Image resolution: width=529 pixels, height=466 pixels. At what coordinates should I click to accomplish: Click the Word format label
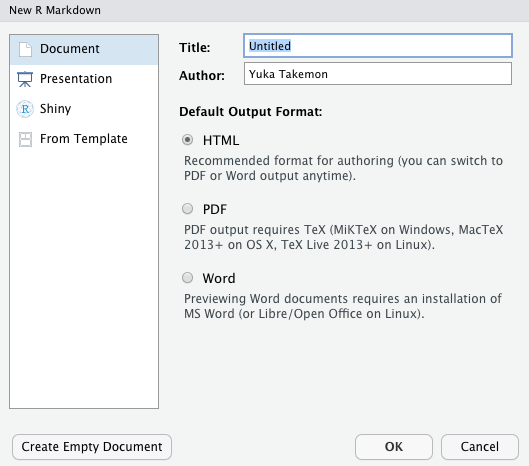click(219, 278)
